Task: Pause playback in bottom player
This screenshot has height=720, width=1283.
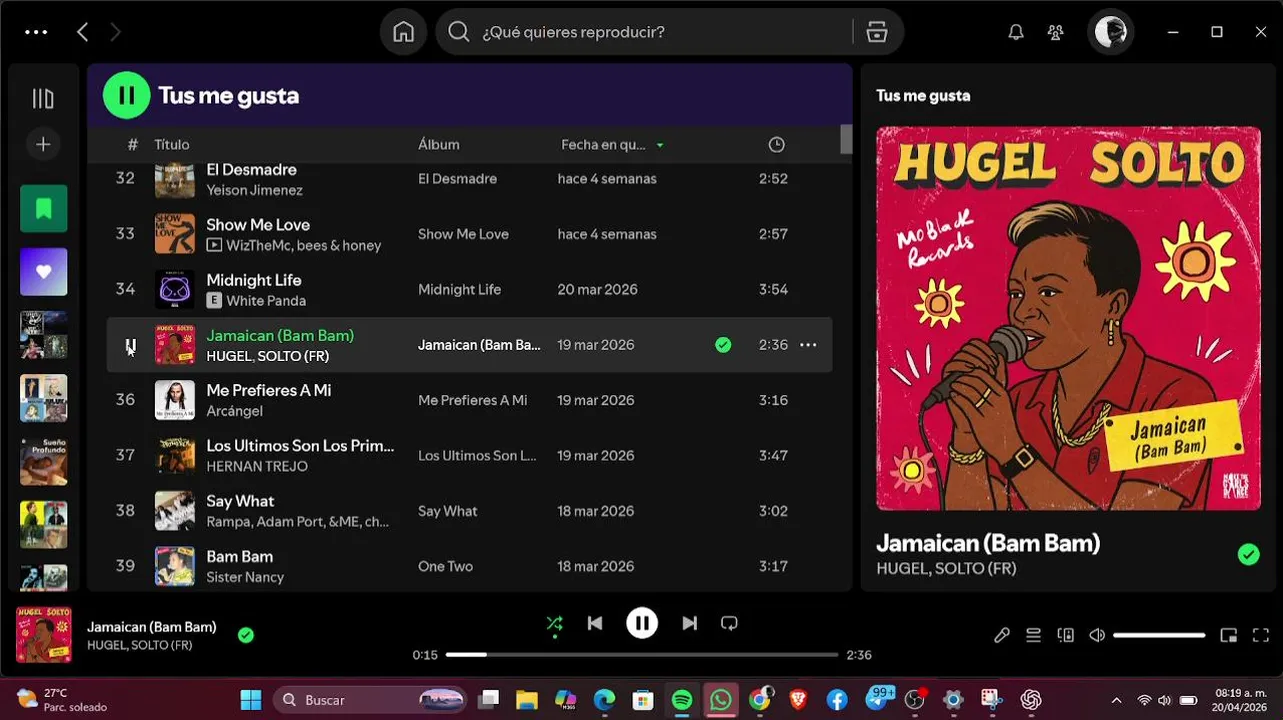Action: pos(642,623)
